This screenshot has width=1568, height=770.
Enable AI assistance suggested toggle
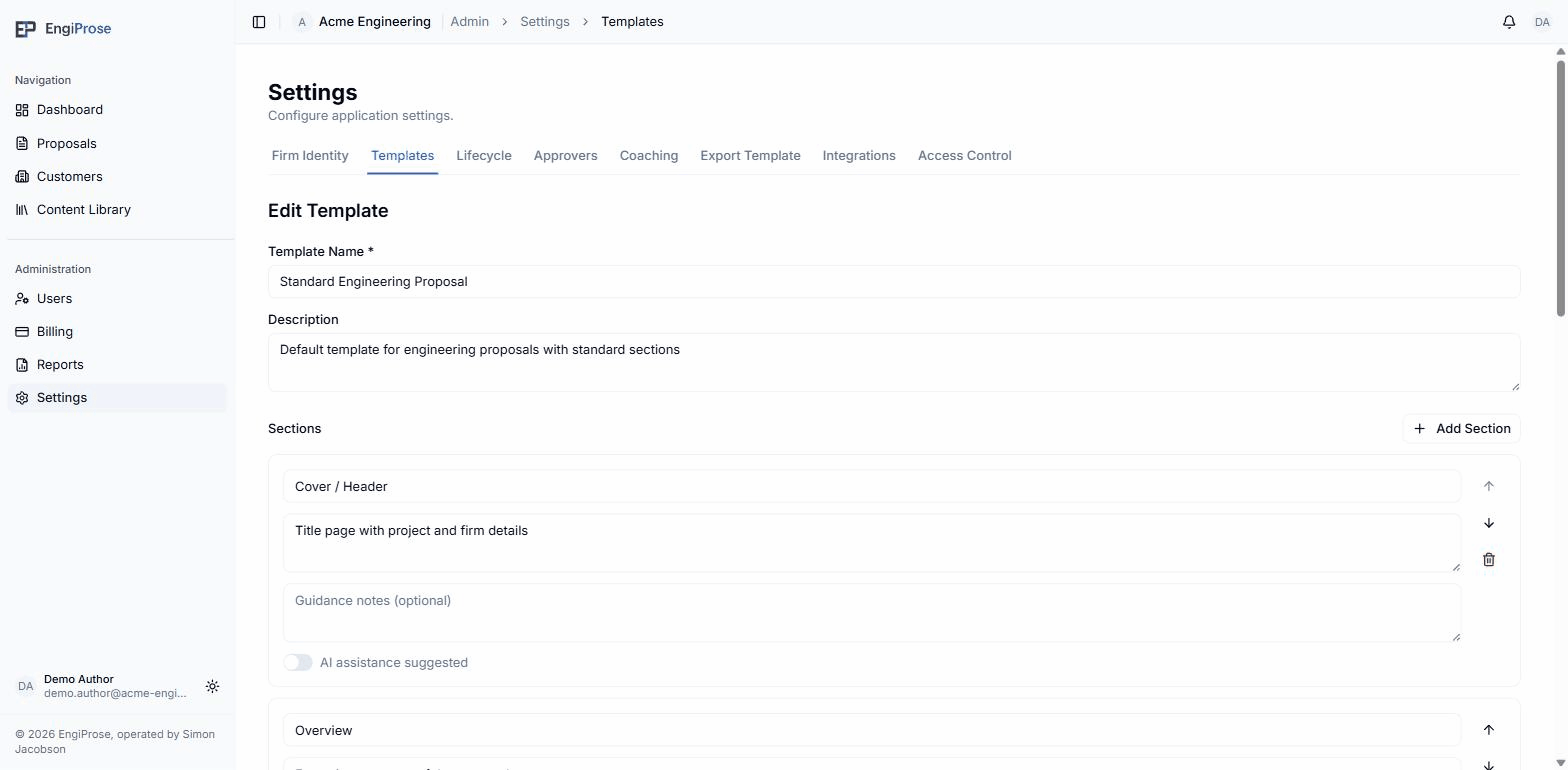coord(298,663)
